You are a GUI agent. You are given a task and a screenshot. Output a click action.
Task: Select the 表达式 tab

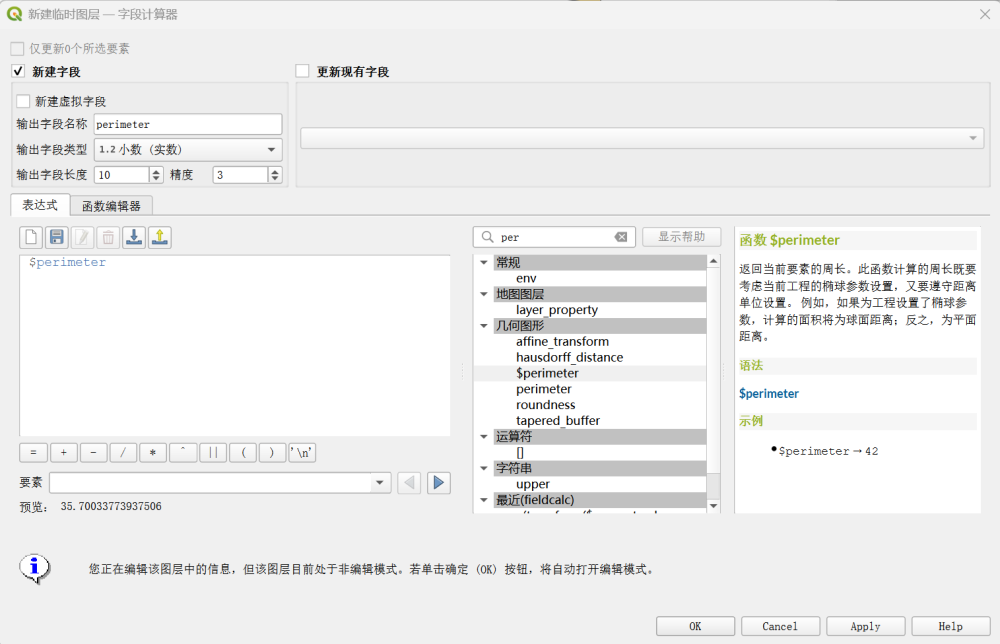40,205
